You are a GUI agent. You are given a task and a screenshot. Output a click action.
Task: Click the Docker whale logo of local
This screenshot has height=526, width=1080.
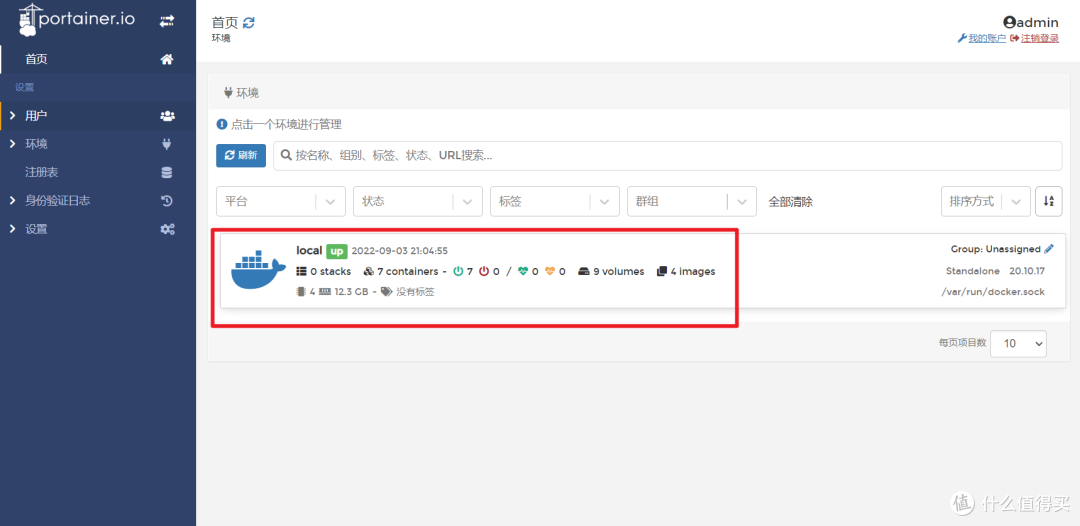(x=258, y=270)
